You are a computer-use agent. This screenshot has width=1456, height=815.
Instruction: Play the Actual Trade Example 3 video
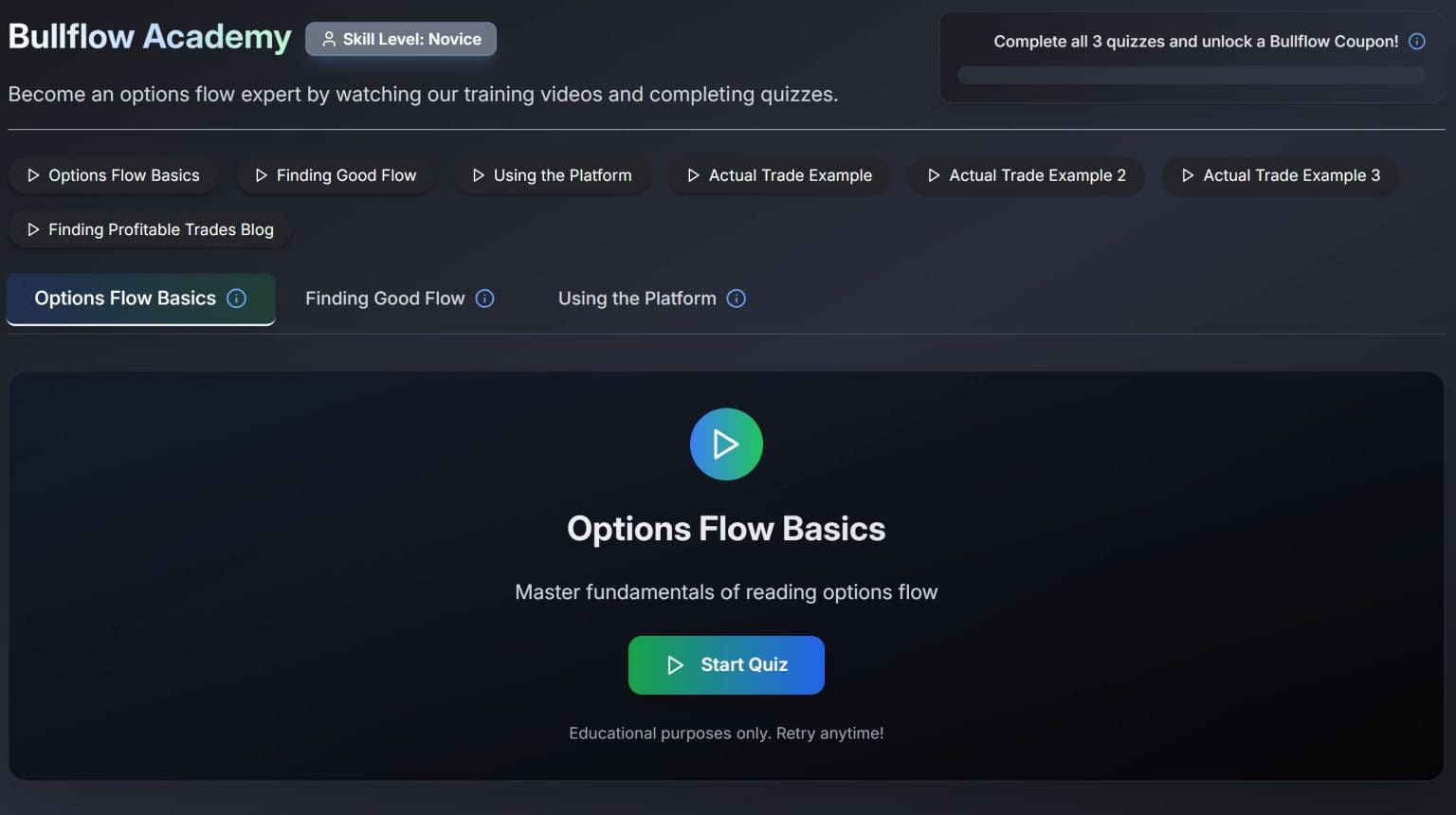tap(1280, 175)
